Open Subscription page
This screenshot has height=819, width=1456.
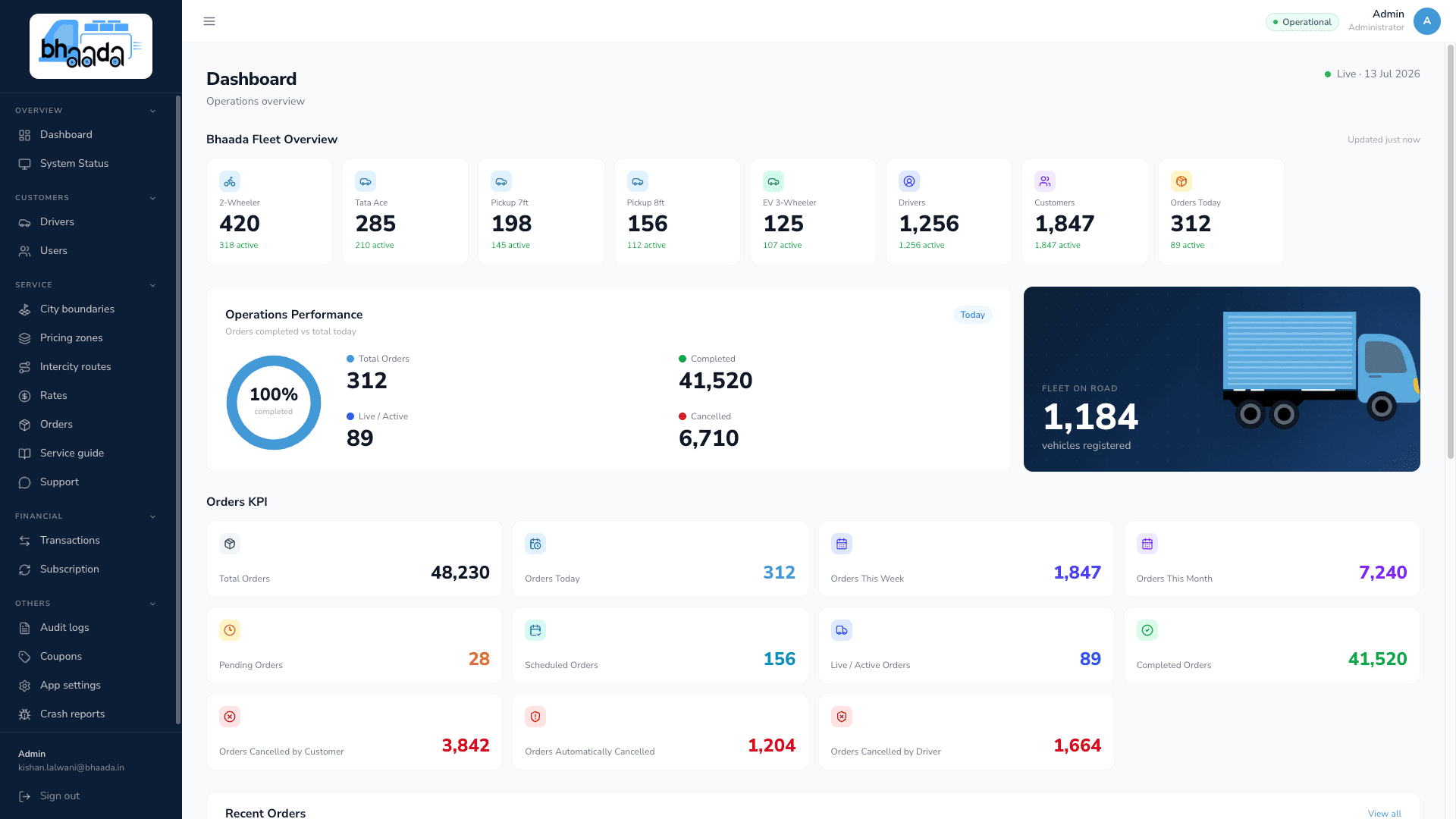(x=87, y=570)
